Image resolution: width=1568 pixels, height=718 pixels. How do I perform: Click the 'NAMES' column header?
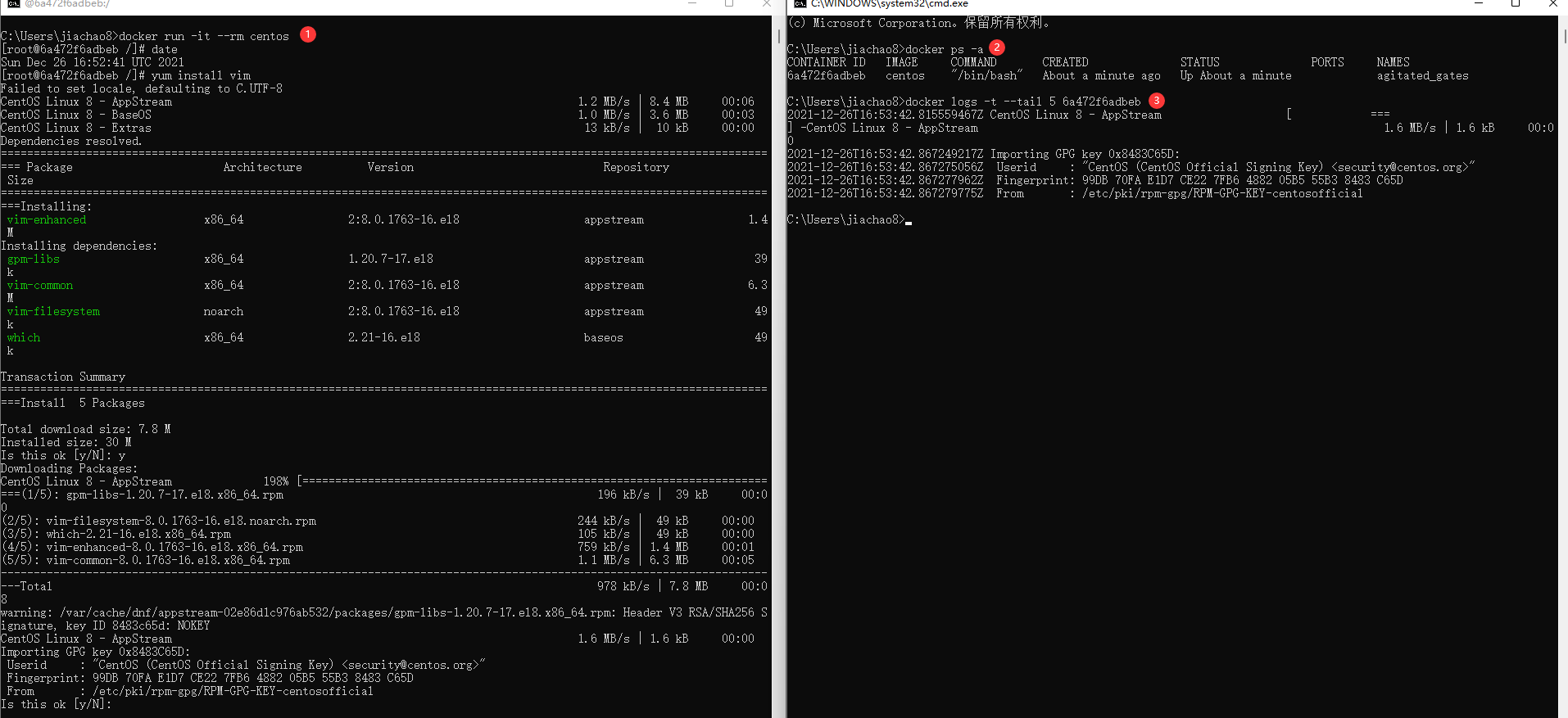[1394, 62]
